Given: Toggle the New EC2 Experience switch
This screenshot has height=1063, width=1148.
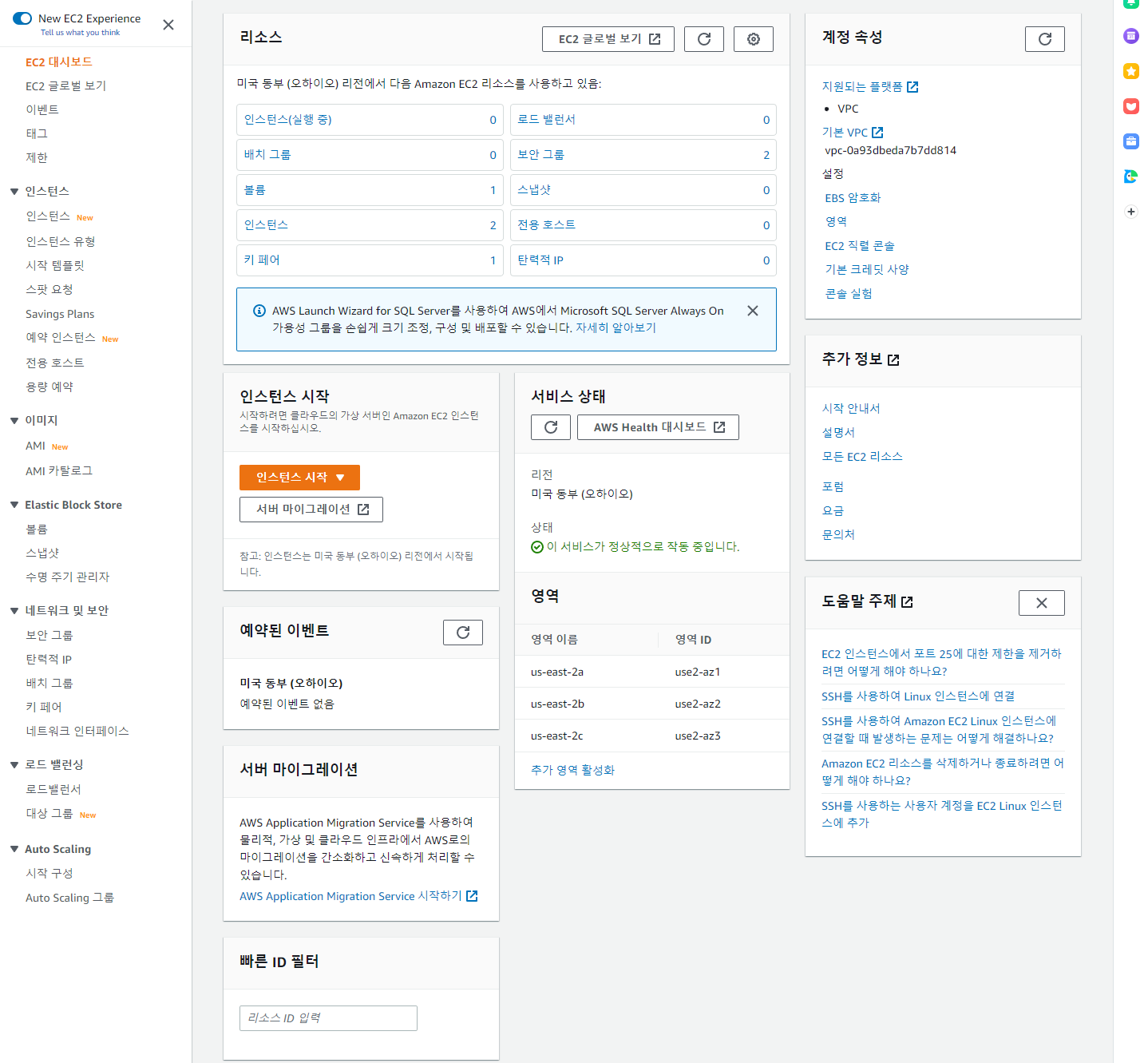Looking at the screenshot, I should [x=22, y=18].
